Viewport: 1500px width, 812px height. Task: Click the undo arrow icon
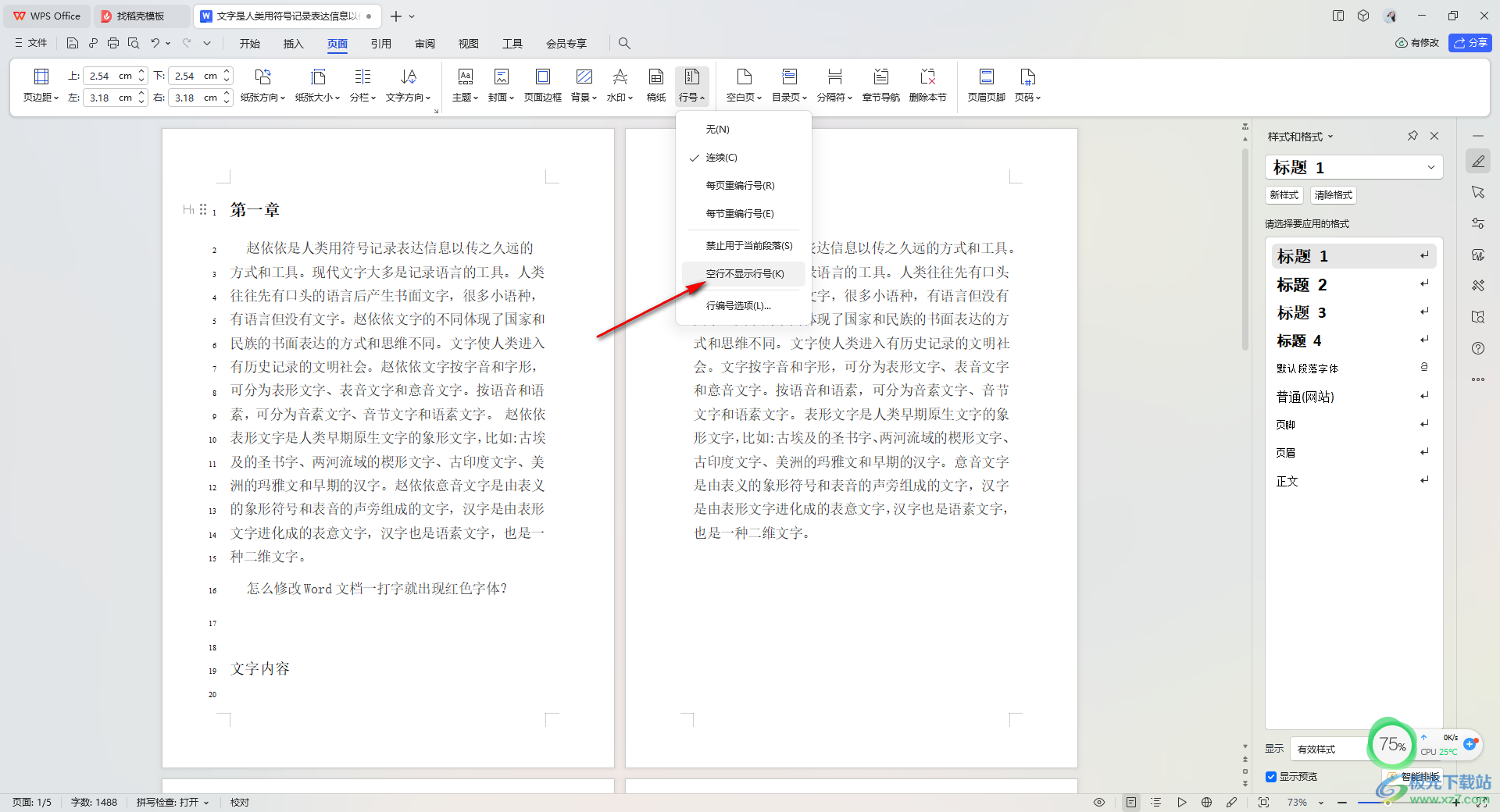[x=155, y=43]
